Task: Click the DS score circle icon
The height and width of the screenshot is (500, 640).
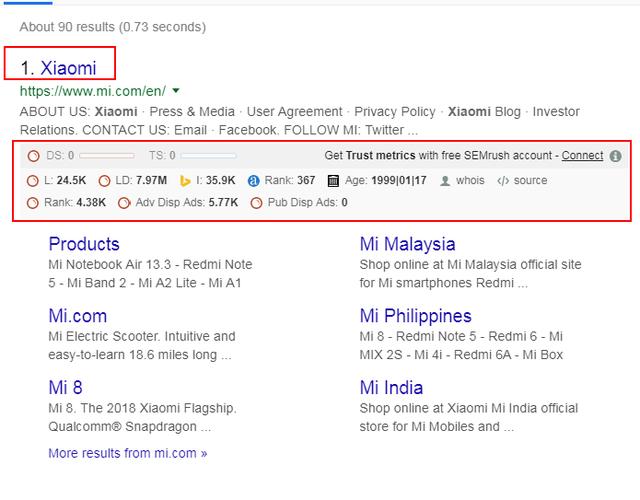Action: click(x=33, y=156)
